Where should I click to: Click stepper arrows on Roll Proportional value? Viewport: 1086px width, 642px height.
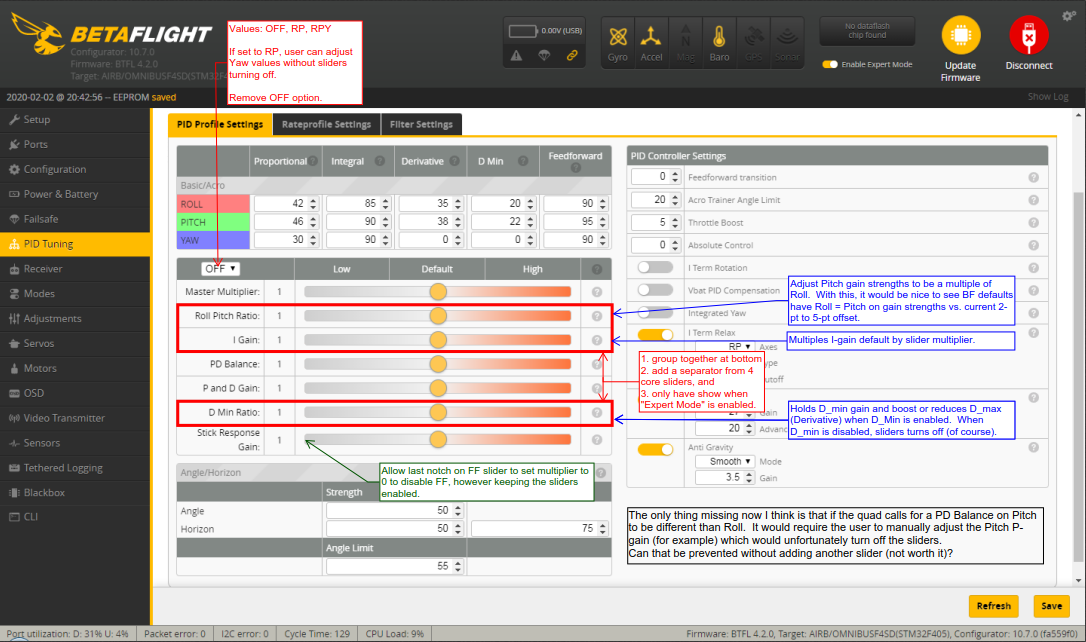click(313, 204)
